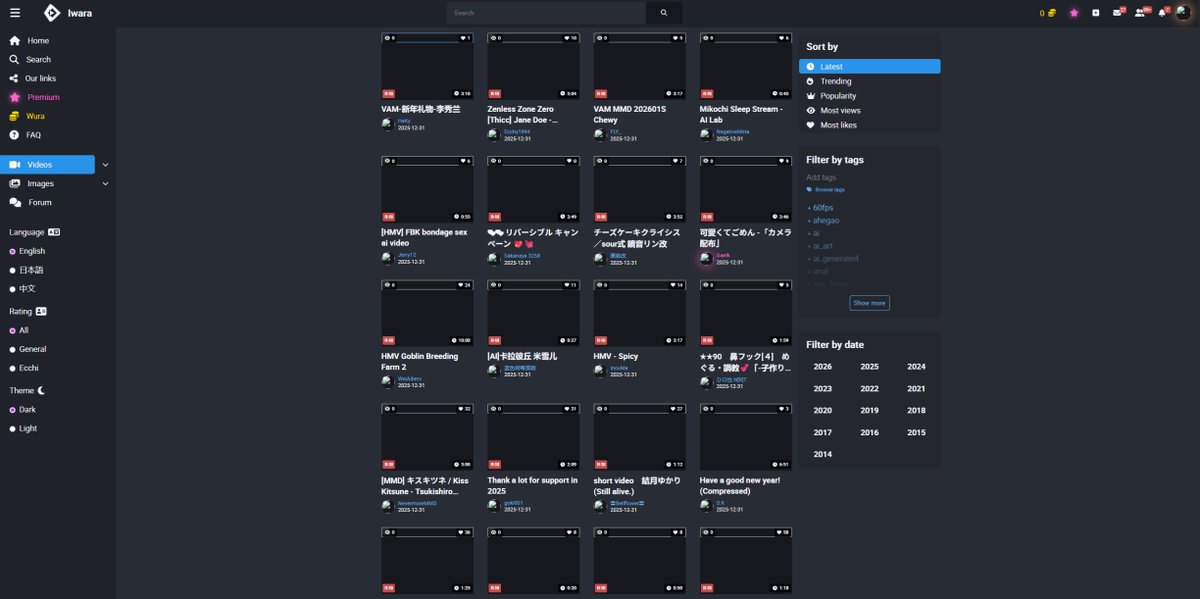Open the Wura page
Image resolution: width=1200 pixels, height=599 pixels.
coord(35,116)
